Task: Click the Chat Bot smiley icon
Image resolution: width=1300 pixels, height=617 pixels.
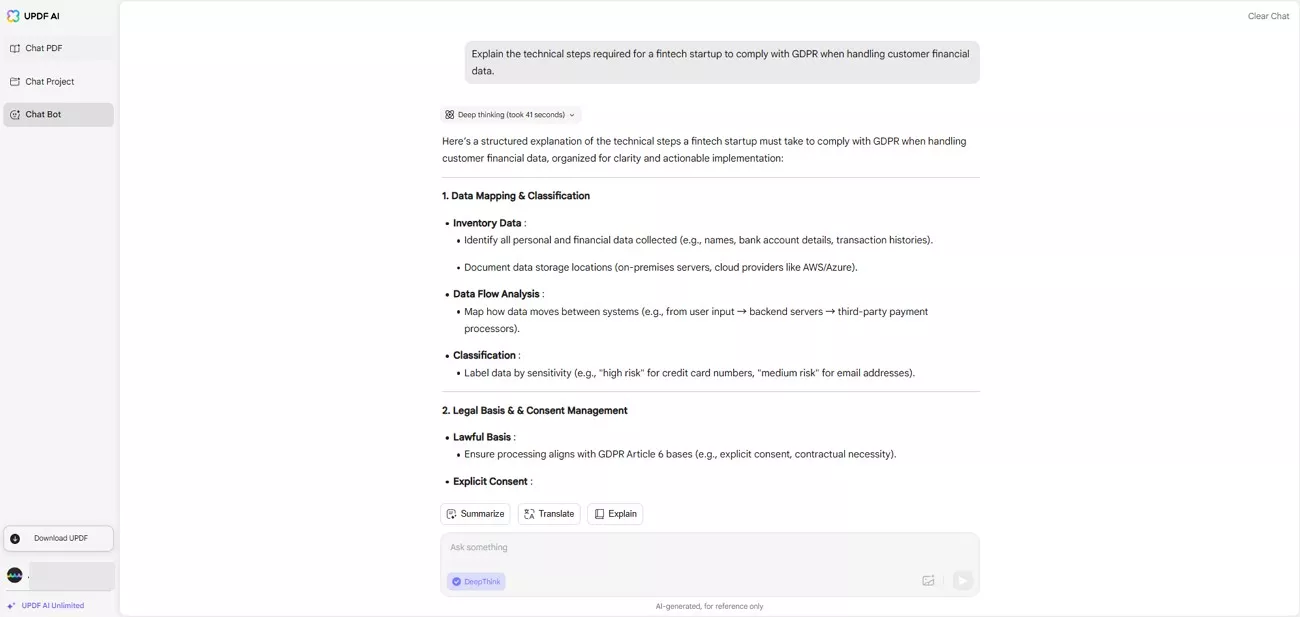Action: coord(15,115)
